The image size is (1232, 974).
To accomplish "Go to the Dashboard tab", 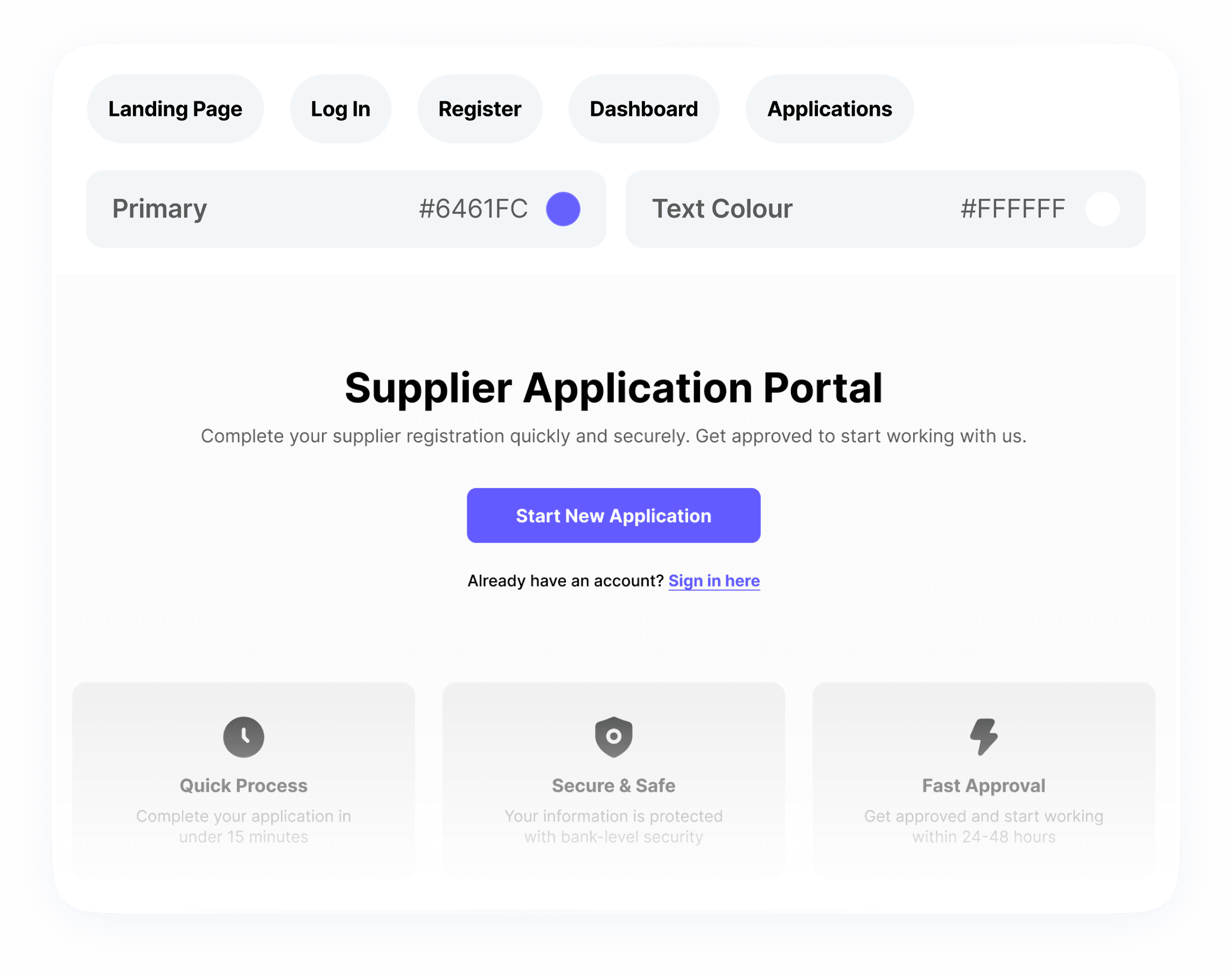I will coord(643,109).
